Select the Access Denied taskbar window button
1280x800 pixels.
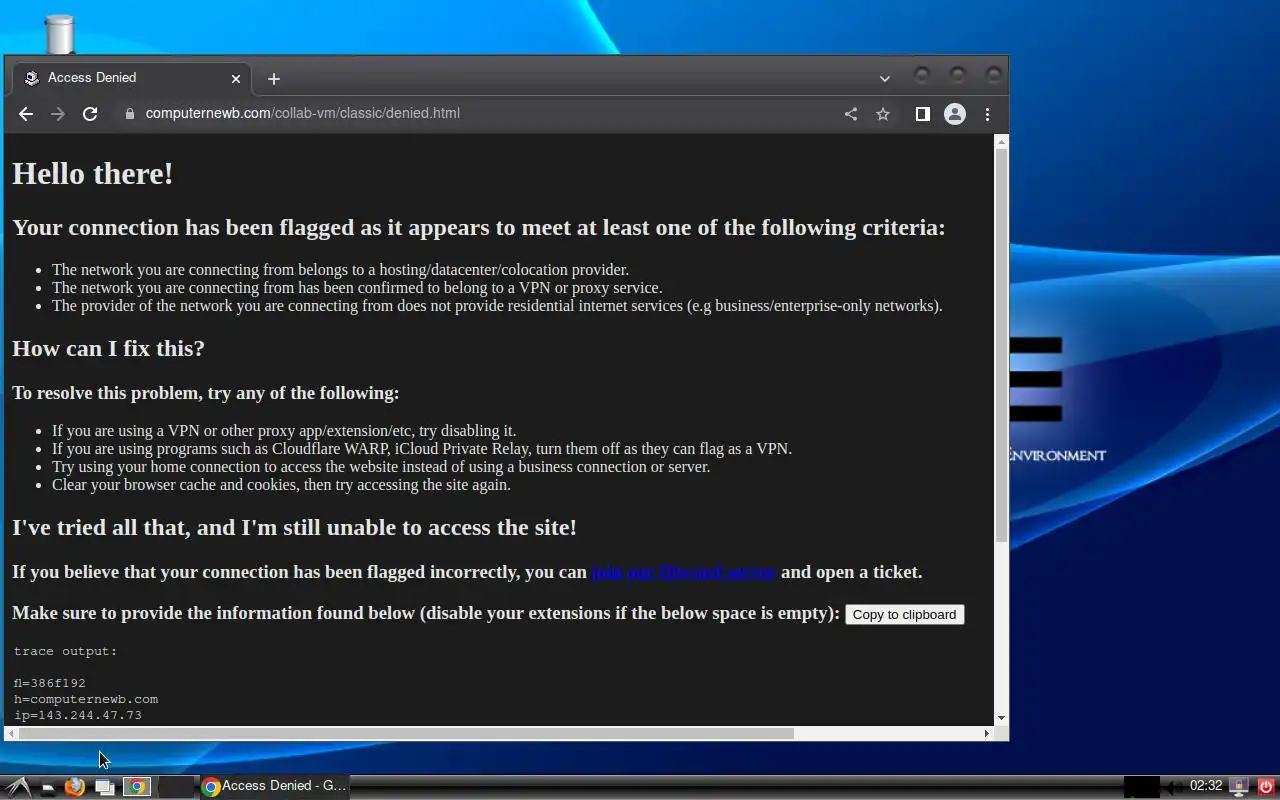pyautogui.click(x=275, y=786)
